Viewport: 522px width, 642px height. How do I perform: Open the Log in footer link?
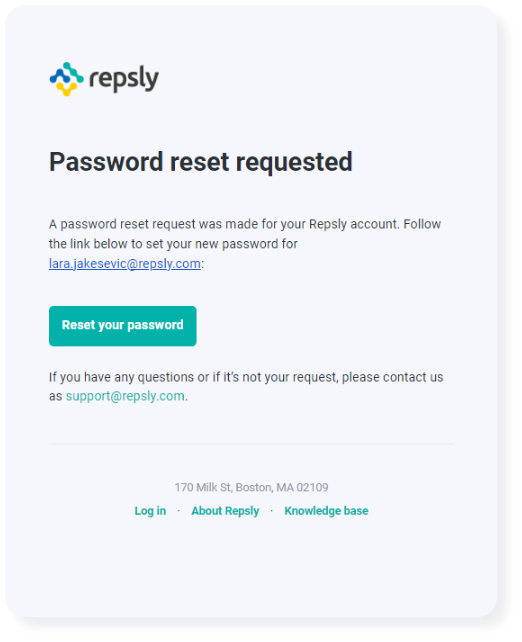150,511
